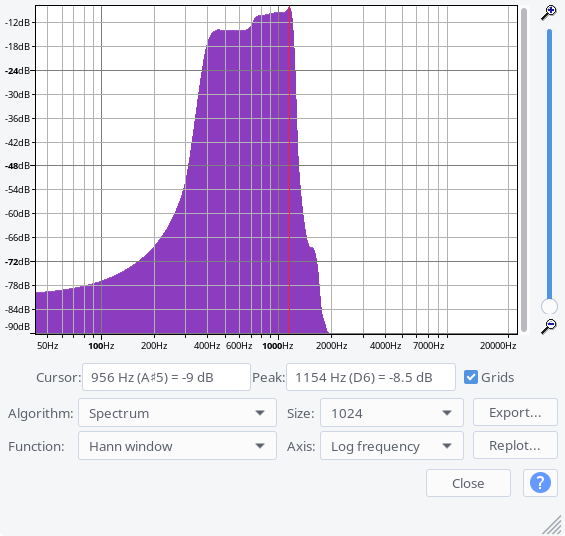
Task: Click the Cursor readout field
Action: [x=166, y=377]
